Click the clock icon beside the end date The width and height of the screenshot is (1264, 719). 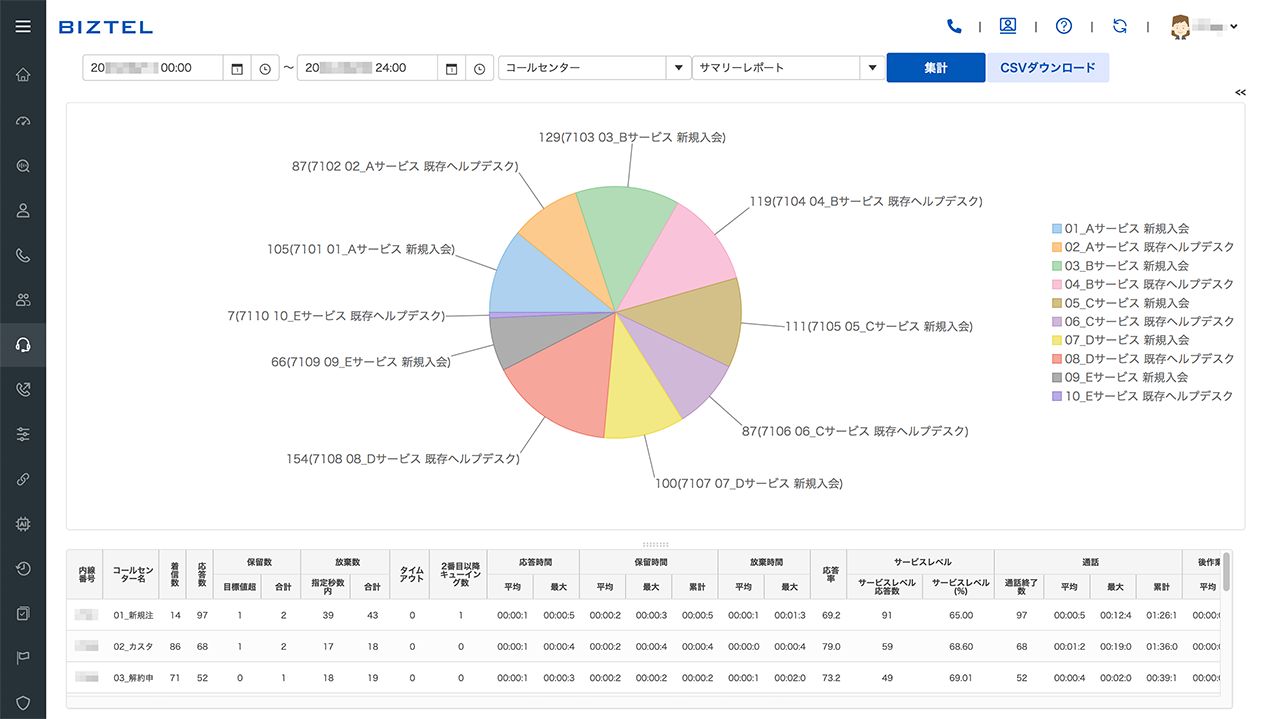click(479, 67)
